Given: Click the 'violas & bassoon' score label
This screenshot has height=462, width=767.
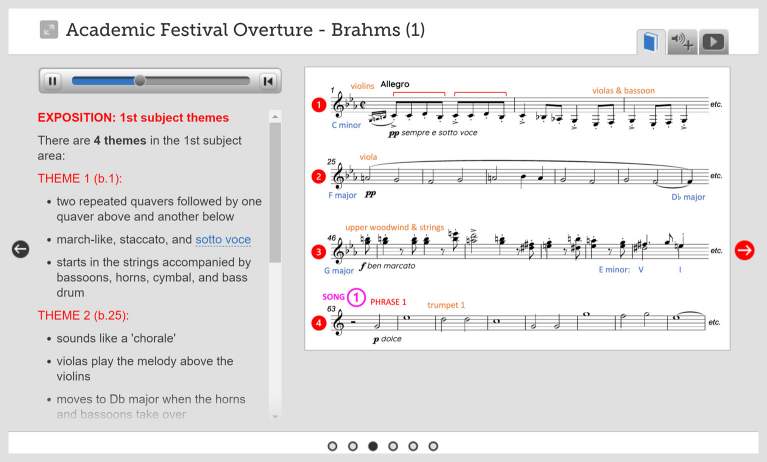Looking at the screenshot, I should click(x=623, y=91).
